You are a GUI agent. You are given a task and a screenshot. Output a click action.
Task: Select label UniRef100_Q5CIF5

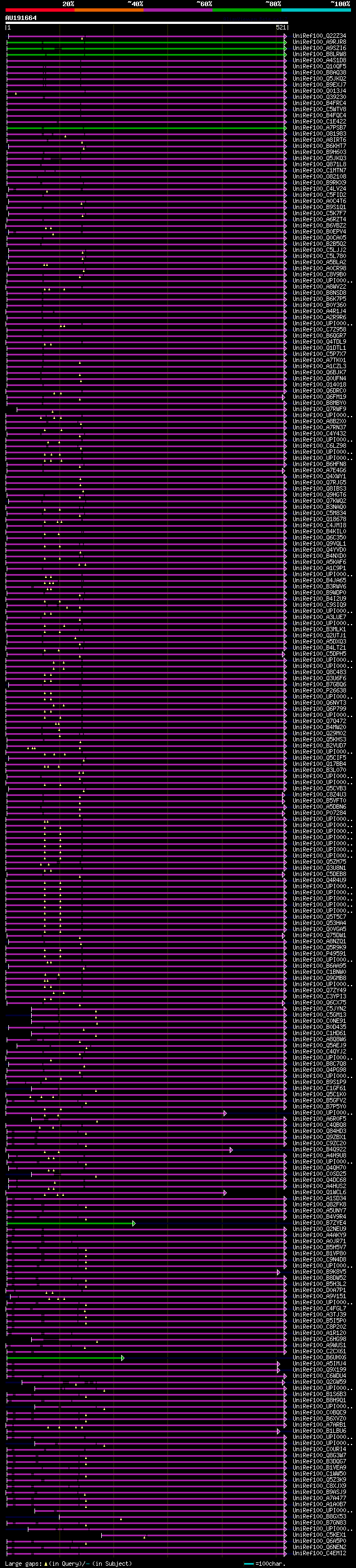tap(319, 758)
